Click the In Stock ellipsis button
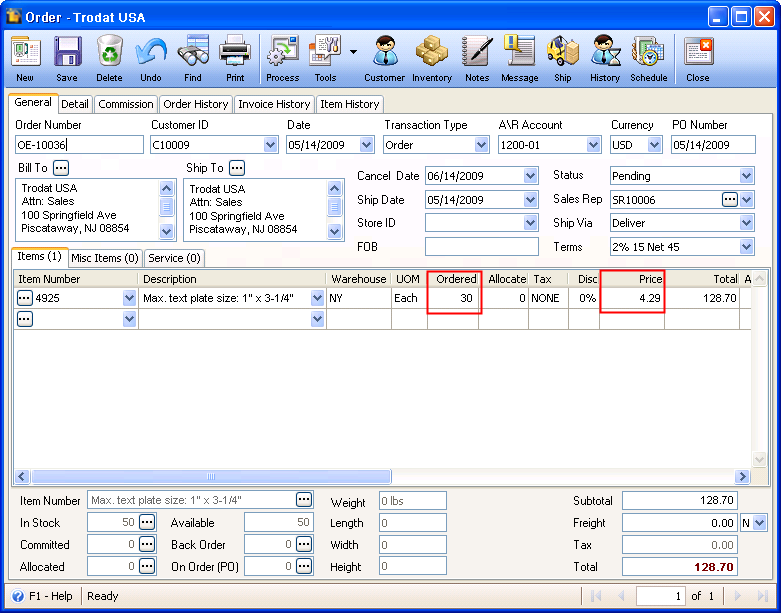Screen dimensions: 781x613 tap(146, 522)
